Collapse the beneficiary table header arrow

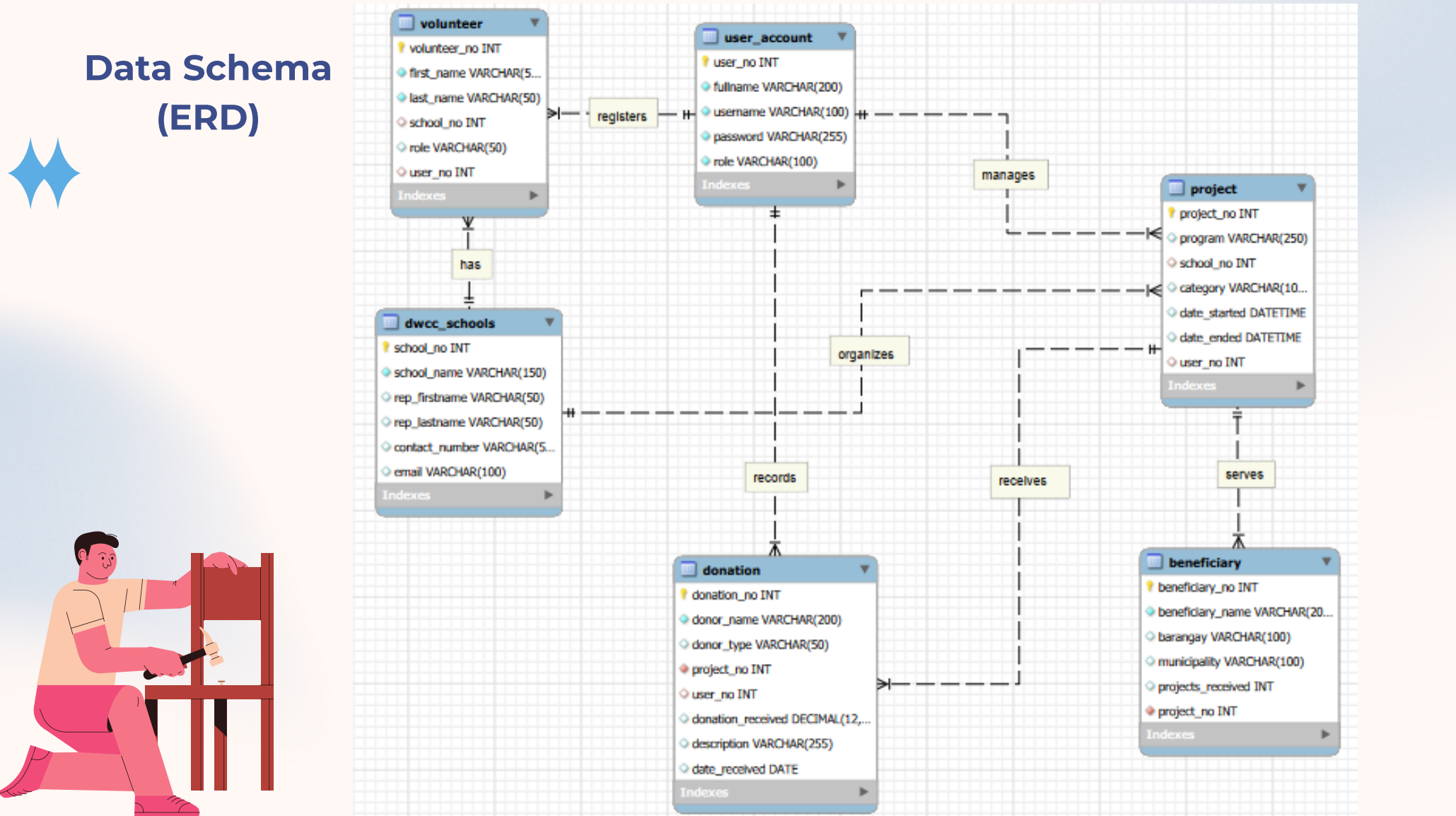pyautogui.click(x=1326, y=561)
